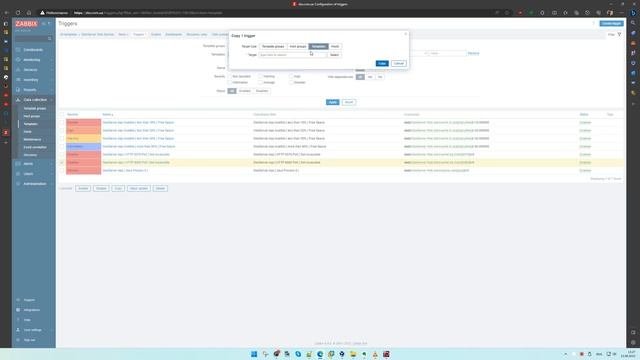Open User settings in the sidebar
This screenshot has width=640, height=360.
(32, 330)
